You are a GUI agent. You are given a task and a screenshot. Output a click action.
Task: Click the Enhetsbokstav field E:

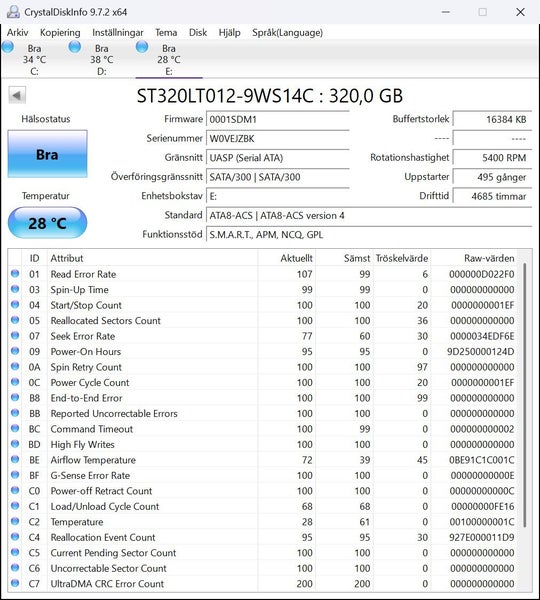click(277, 196)
